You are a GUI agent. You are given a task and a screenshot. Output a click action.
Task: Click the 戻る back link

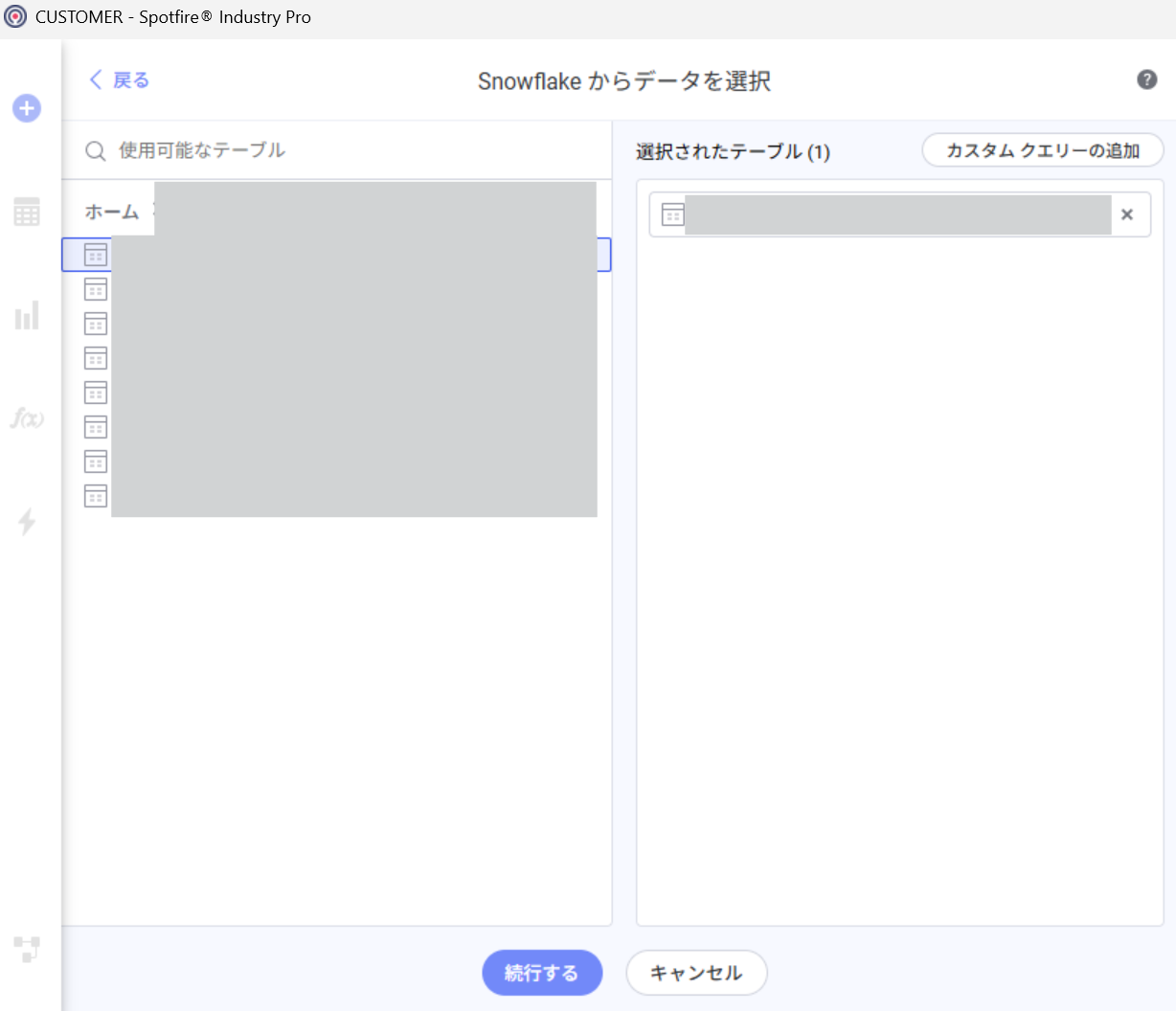[120, 79]
